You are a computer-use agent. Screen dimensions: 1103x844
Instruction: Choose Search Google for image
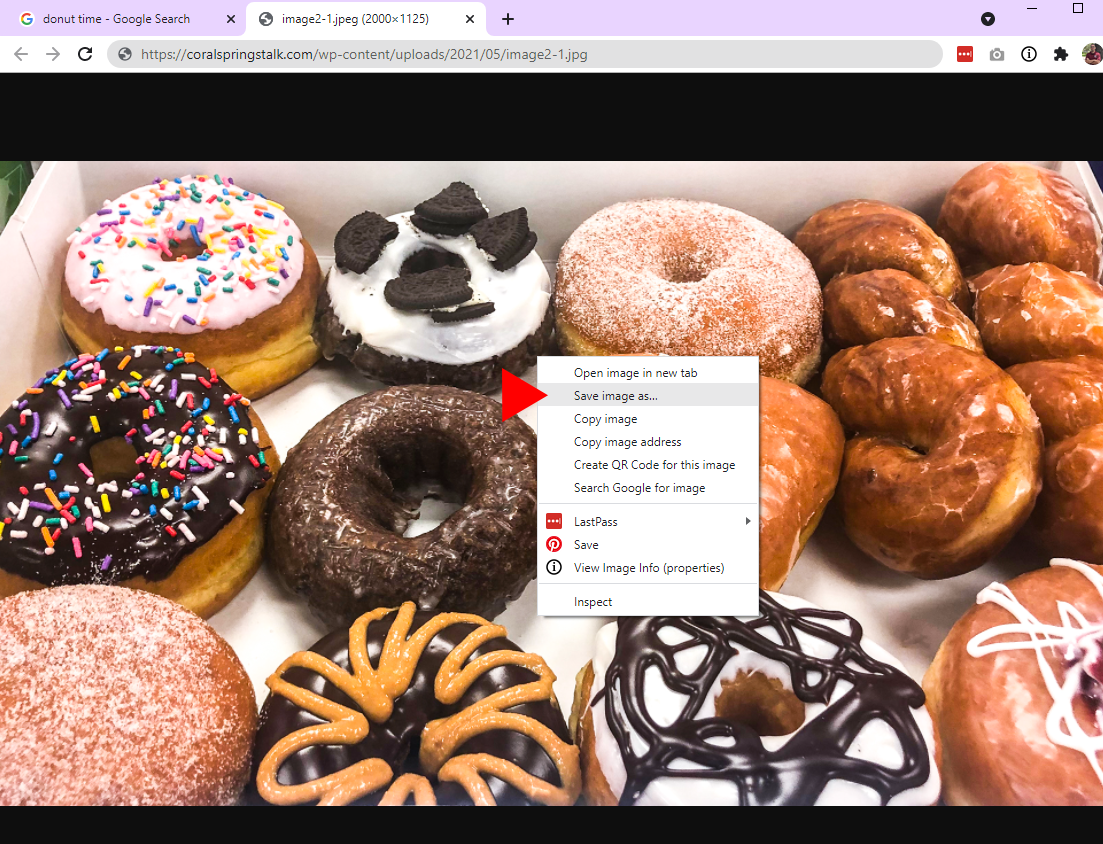pyautogui.click(x=648, y=488)
